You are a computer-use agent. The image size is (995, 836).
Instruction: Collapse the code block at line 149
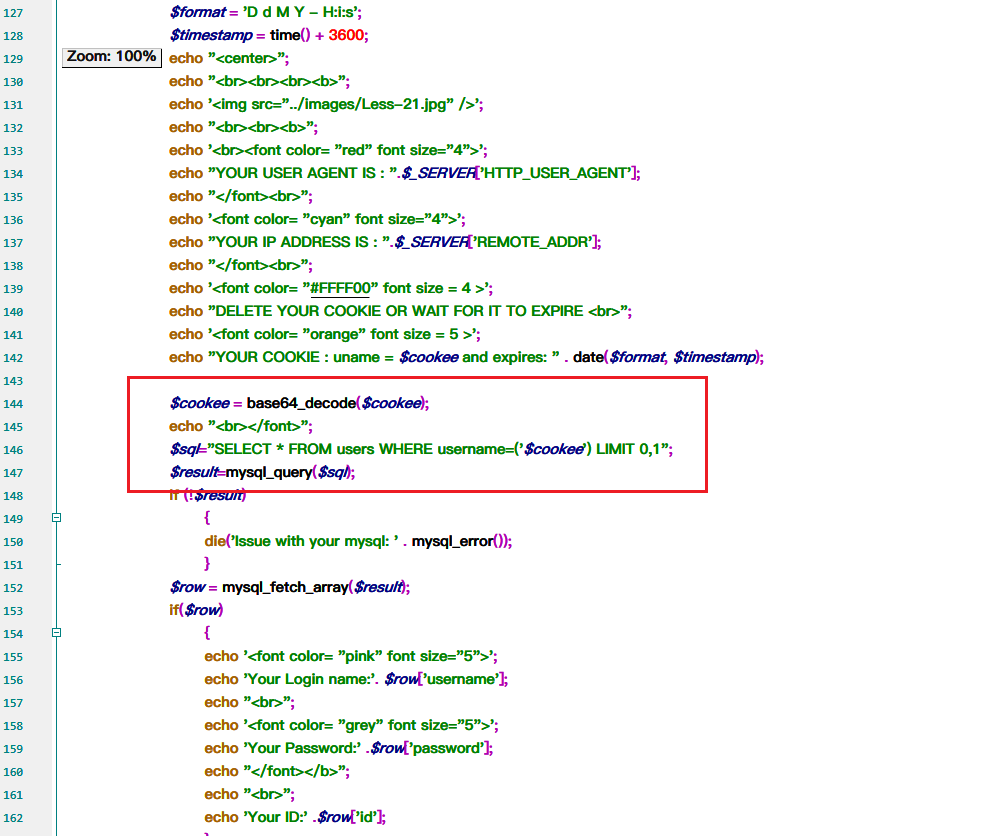56,518
